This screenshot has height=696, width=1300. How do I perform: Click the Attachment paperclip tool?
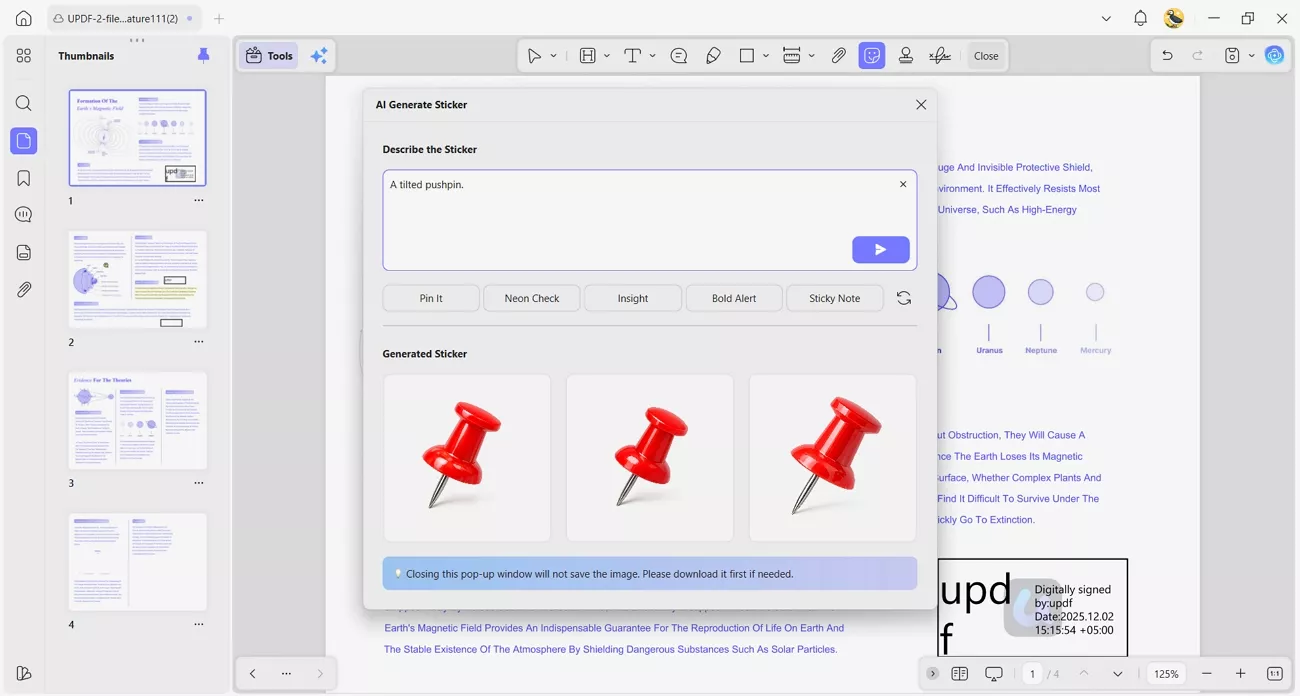click(x=839, y=55)
